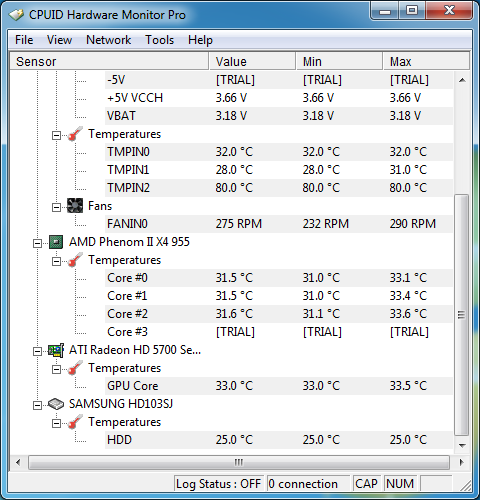Click the fan icon beside Fans
The width and height of the screenshot is (480, 500).
(75, 206)
